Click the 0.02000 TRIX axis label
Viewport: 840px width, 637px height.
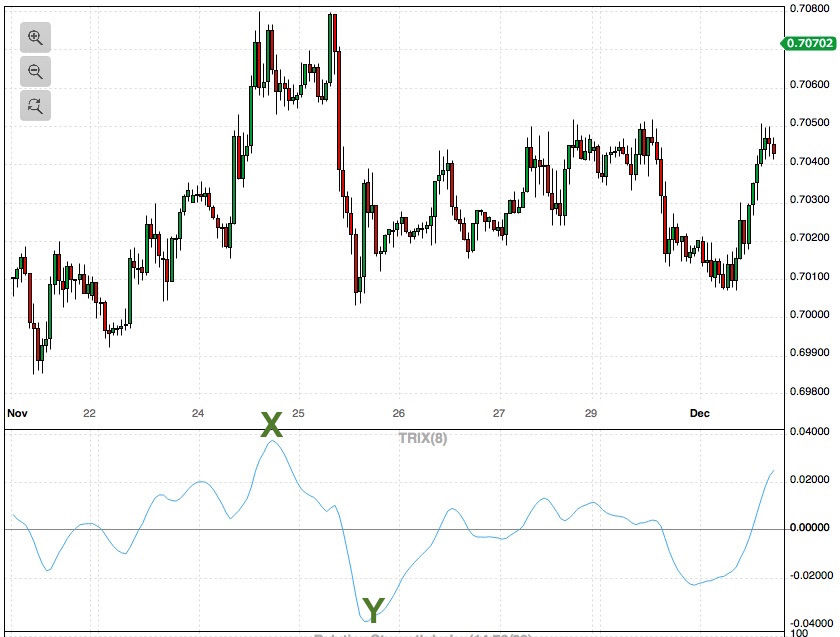[x=809, y=479]
